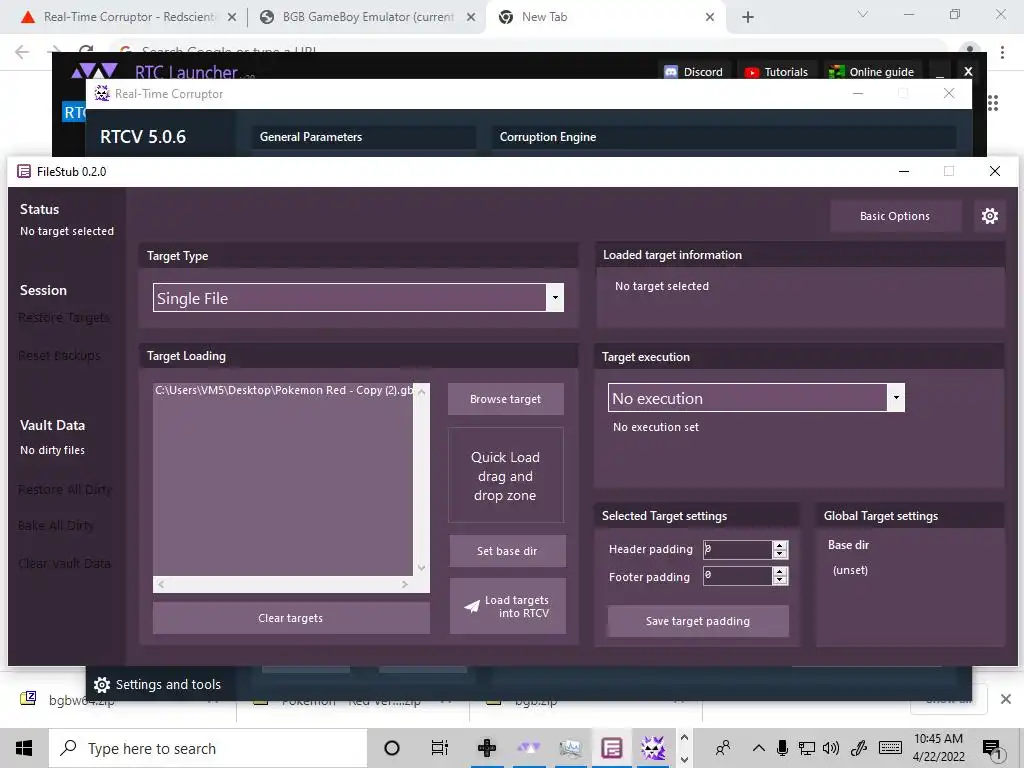Click target list vertical scrollbar up arrow
The image size is (1024, 768).
pyautogui.click(x=421, y=392)
